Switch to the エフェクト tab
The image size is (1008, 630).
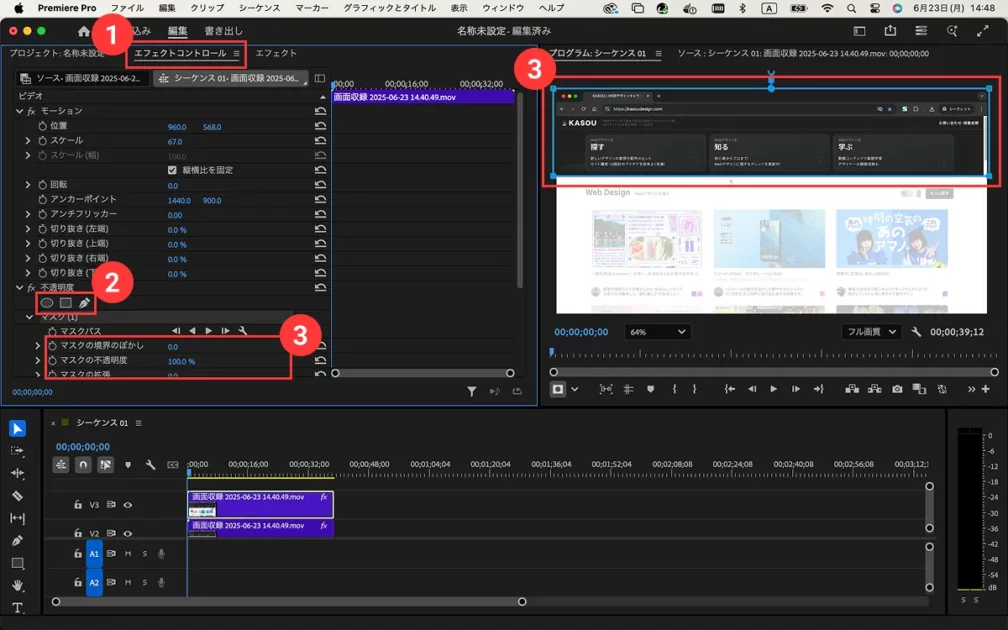(x=276, y=53)
